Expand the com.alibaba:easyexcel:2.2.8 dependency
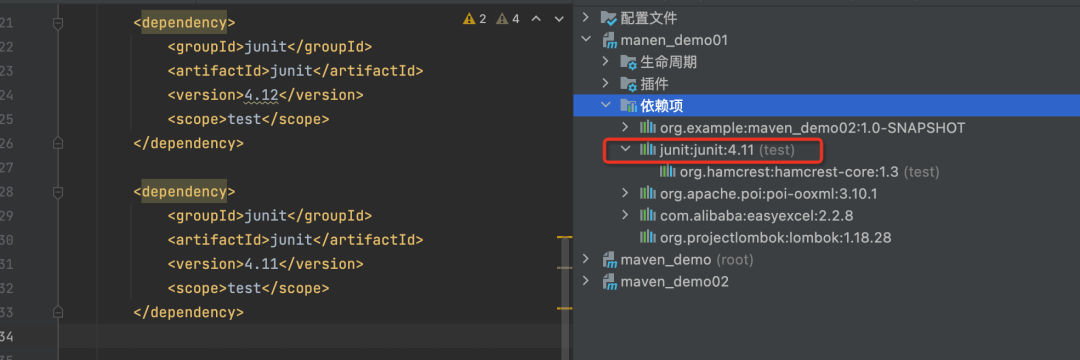Viewport: 1080px width, 360px height. [x=625, y=215]
